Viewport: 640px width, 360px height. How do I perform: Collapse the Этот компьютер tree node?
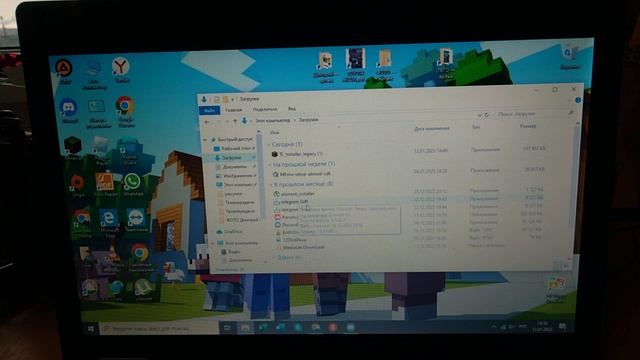pyautogui.click(x=212, y=243)
